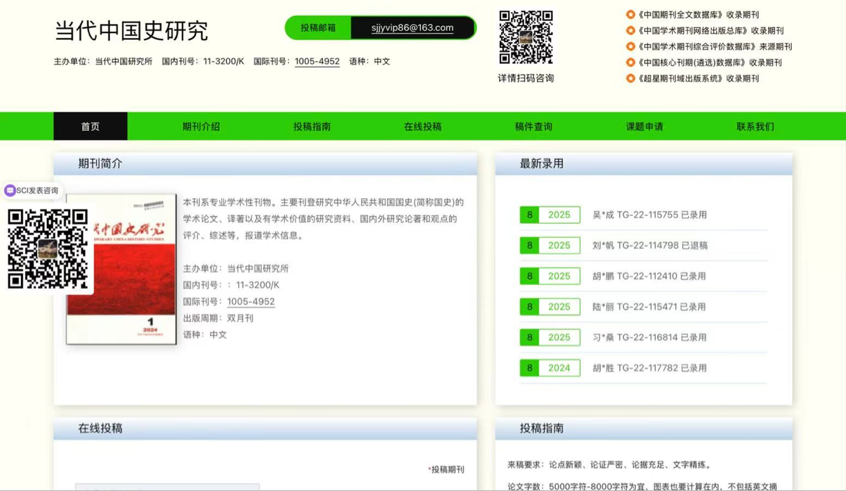Click orange bullet beside 超星期刊域出版系统
This screenshot has width=846, height=491.
(630, 78)
